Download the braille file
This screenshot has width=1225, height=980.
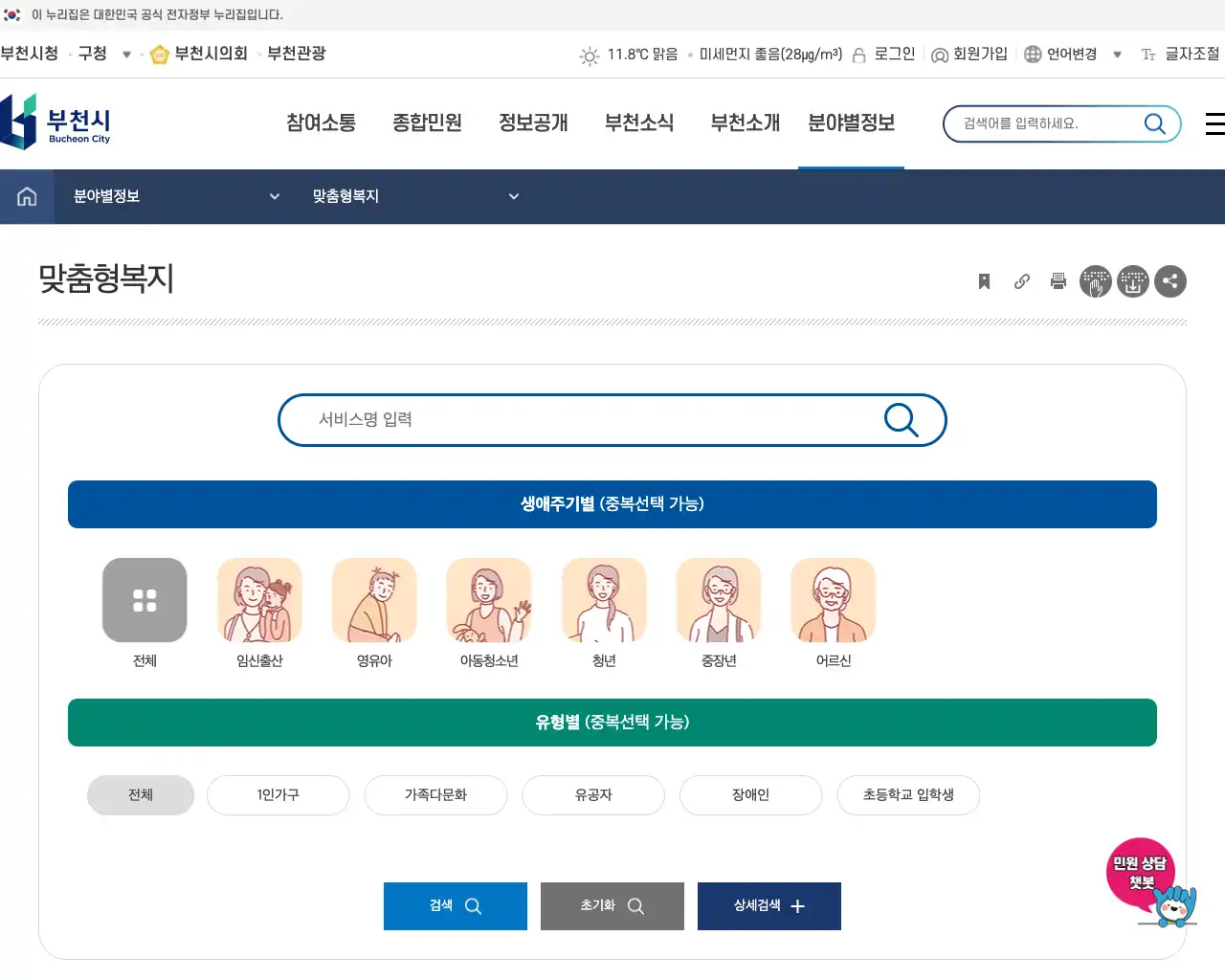tap(1133, 281)
